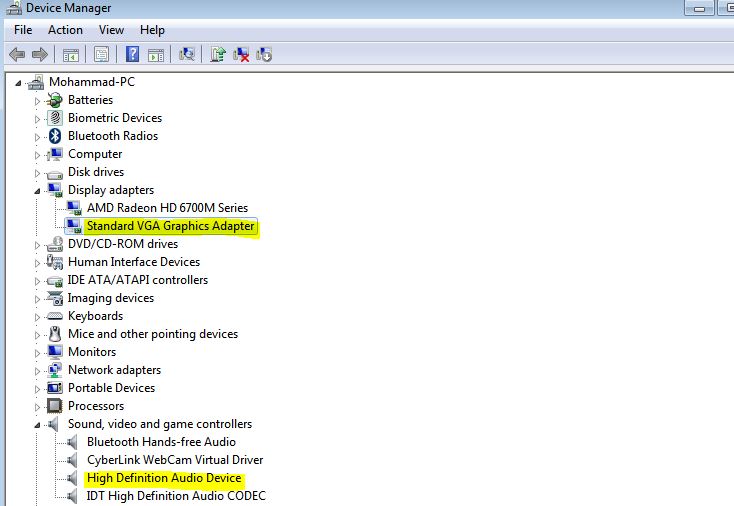Screen dimensions: 734x506
Task: Click Scan for hardware changes icon
Action: (x=187, y=54)
